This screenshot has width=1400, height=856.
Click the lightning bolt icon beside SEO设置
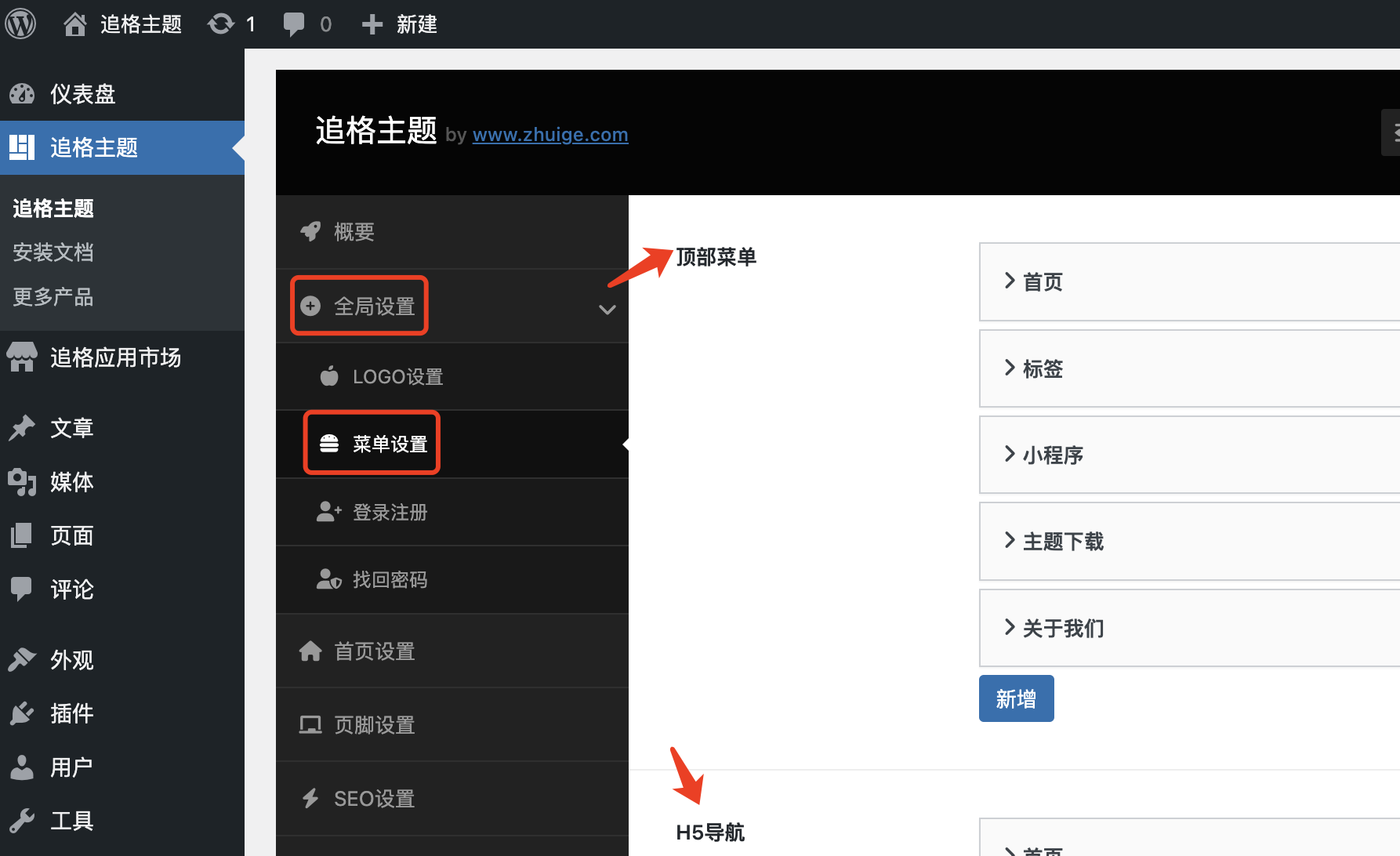(x=310, y=799)
